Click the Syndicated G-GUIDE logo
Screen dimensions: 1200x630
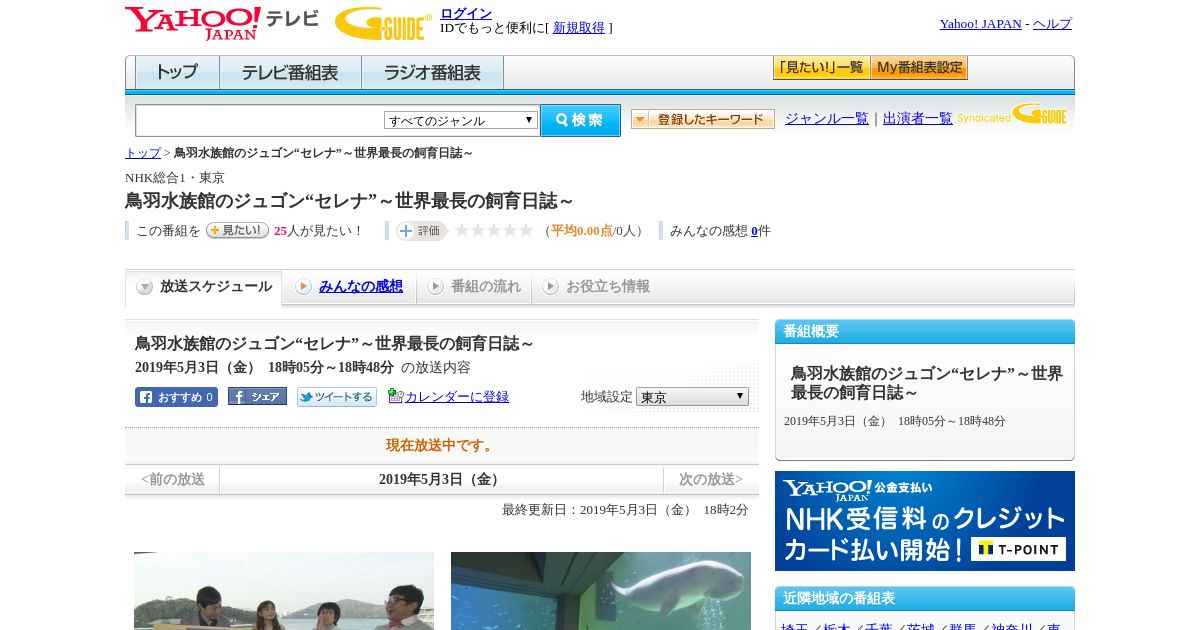[1012, 114]
